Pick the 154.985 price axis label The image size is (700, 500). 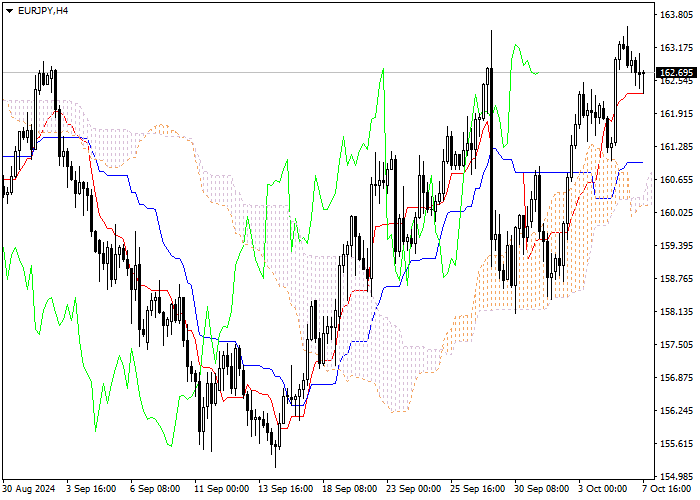(x=676, y=476)
